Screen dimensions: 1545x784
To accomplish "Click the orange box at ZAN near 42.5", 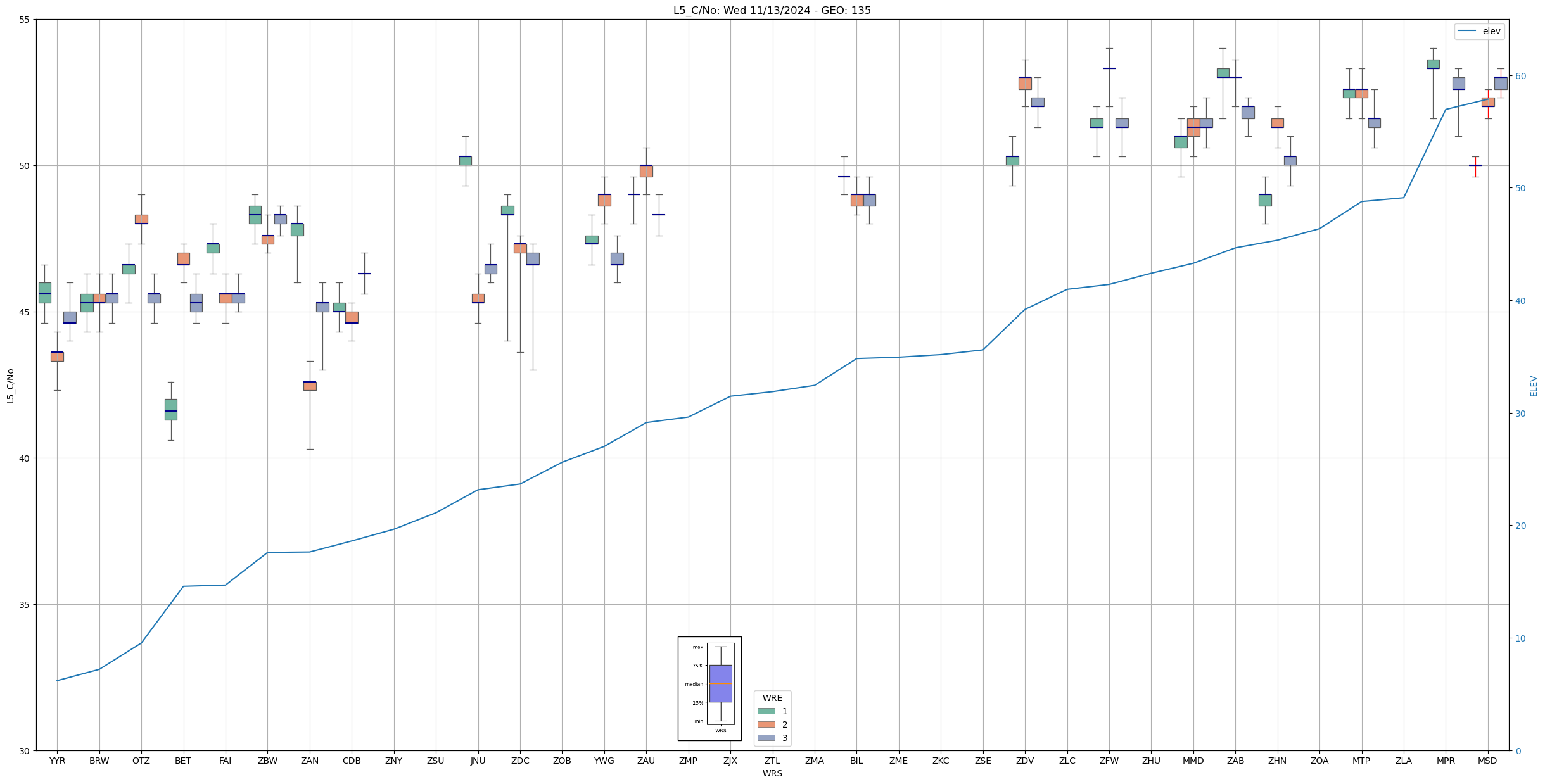I will [310, 386].
